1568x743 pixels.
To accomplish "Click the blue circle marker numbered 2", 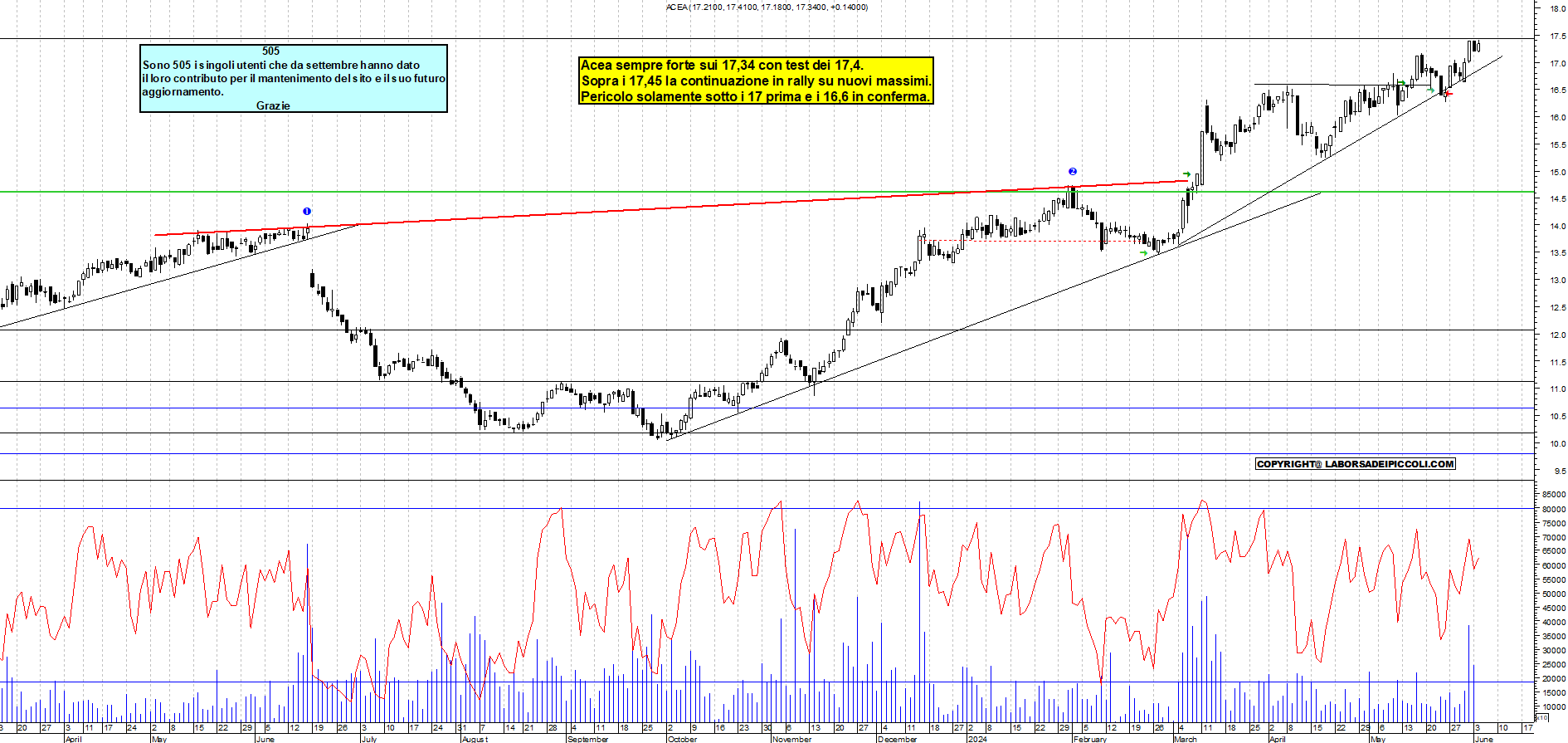I will [1073, 171].
